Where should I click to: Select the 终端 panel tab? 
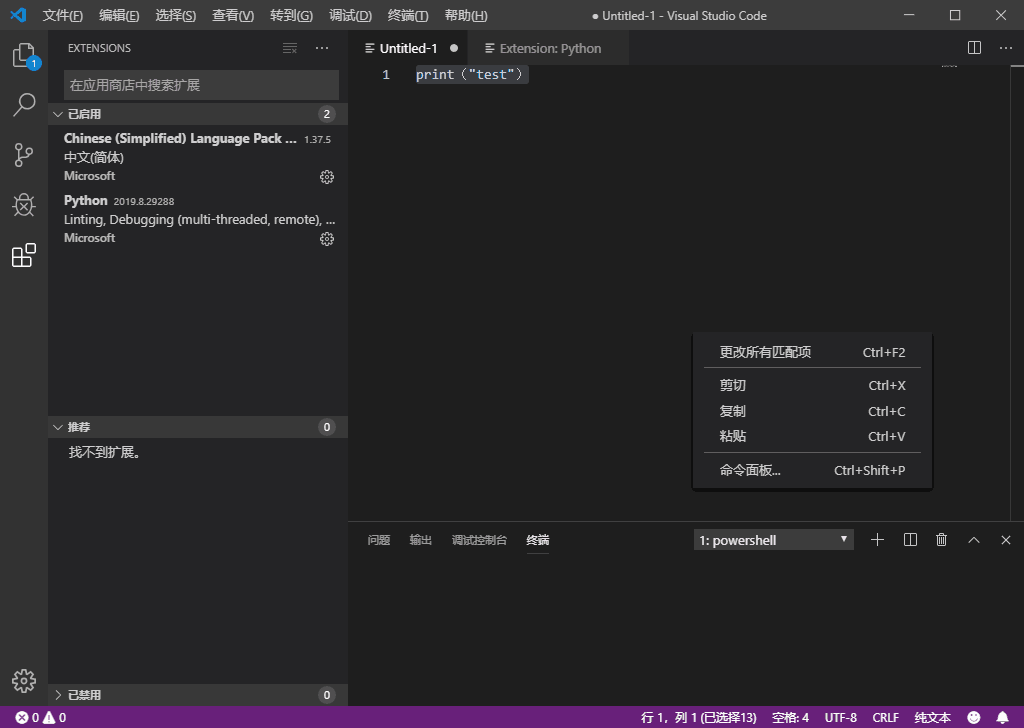[537, 540]
